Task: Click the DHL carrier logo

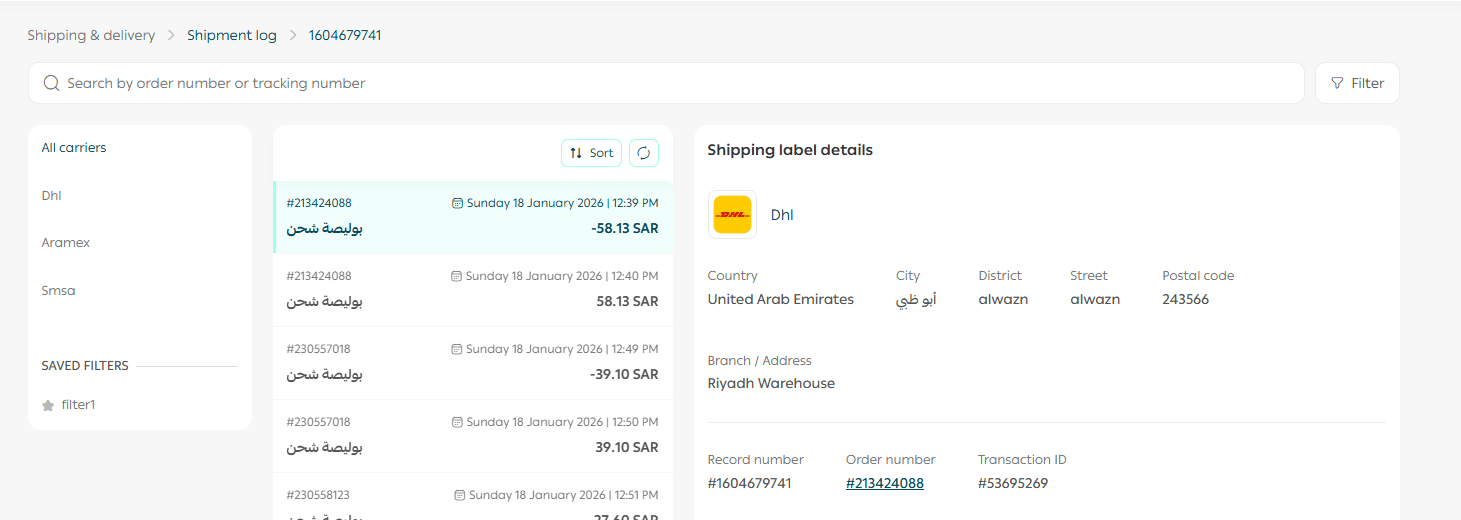Action: (732, 215)
